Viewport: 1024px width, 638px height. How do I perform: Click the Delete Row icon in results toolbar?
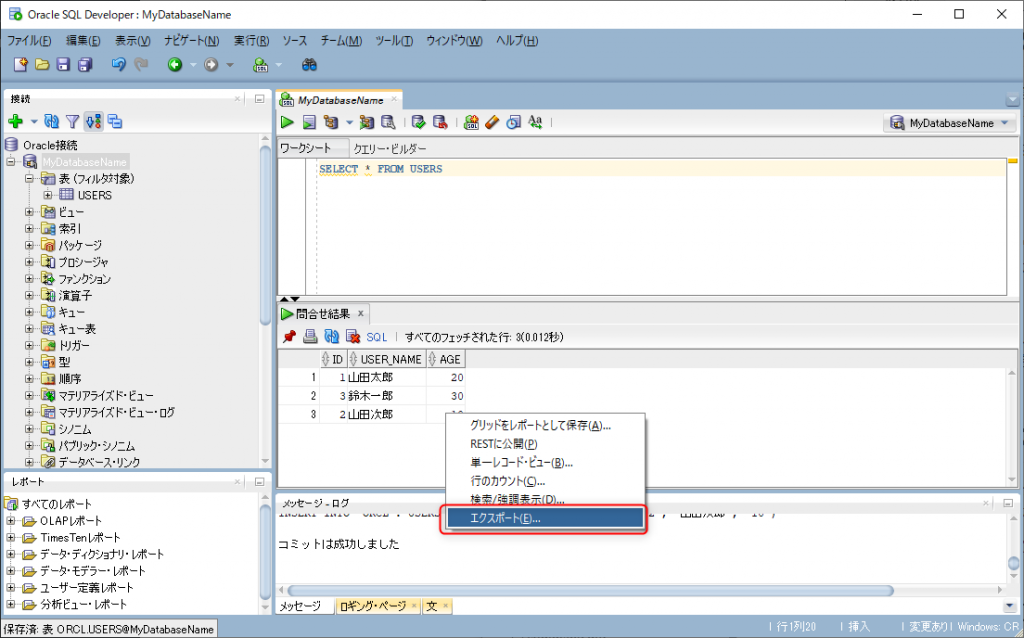click(x=353, y=337)
